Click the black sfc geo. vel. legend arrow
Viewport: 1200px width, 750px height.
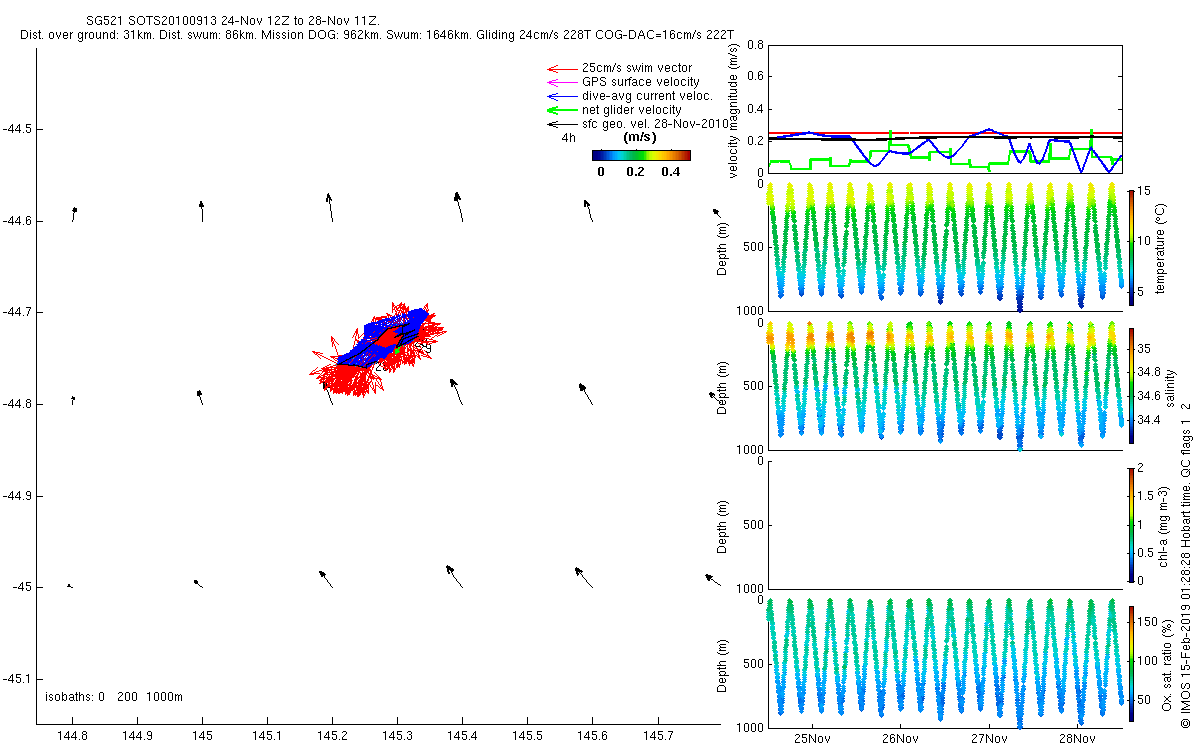pyautogui.click(x=561, y=124)
